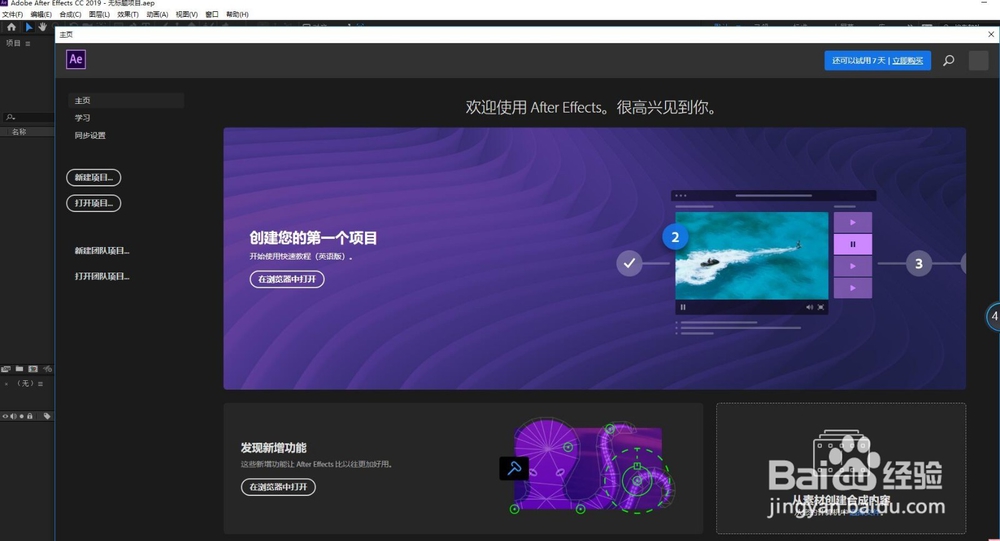Click the trial 立即购买 banner button
1000x541 pixels.
pyautogui.click(x=878, y=61)
